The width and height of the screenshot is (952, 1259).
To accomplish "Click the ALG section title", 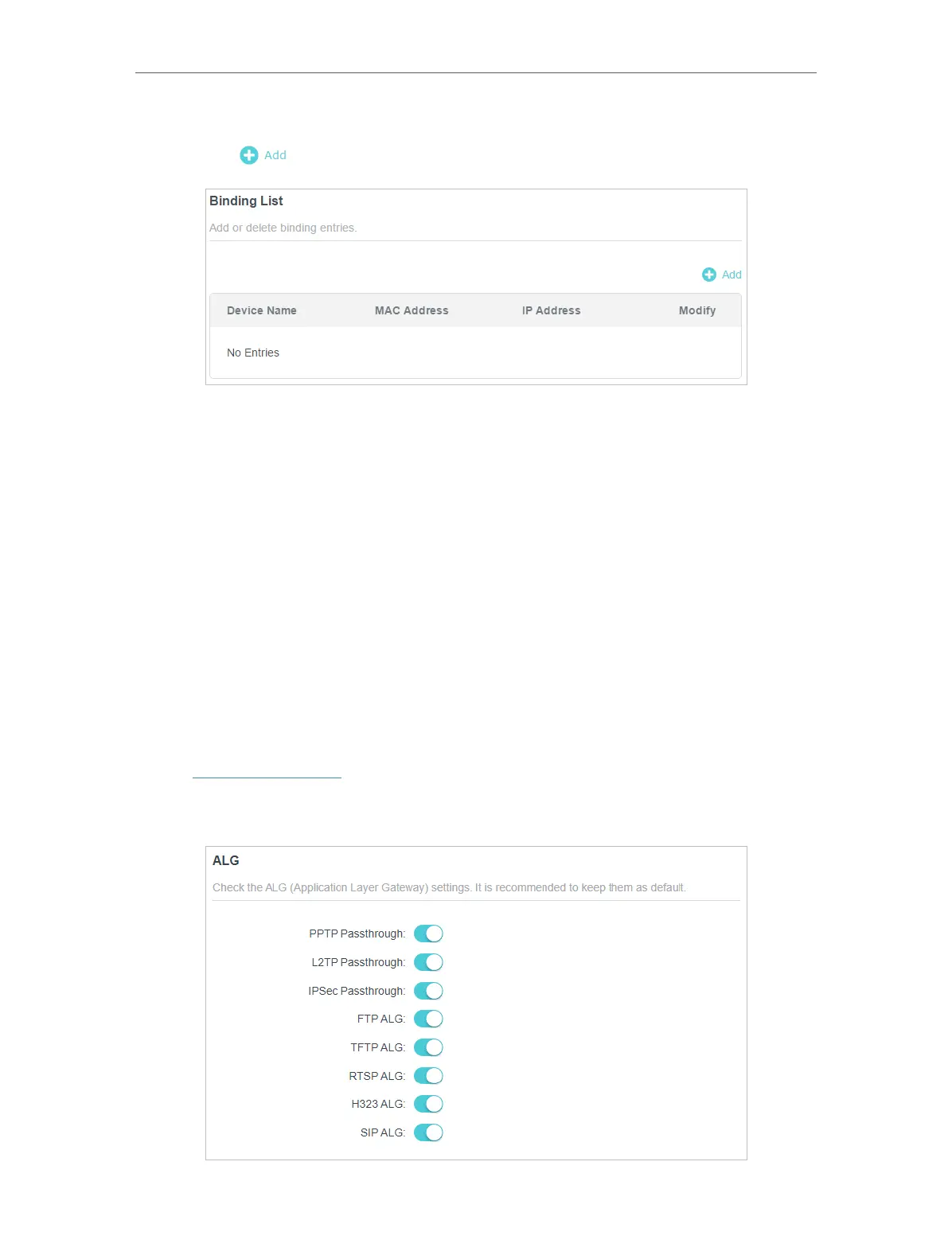I will click(226, 860).
